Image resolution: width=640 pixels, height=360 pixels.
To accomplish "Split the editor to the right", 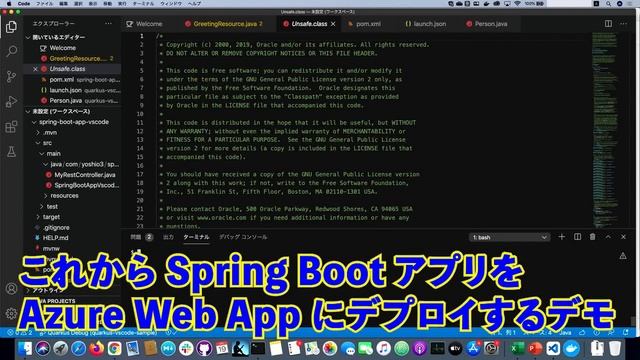I will tap(608, 24).
